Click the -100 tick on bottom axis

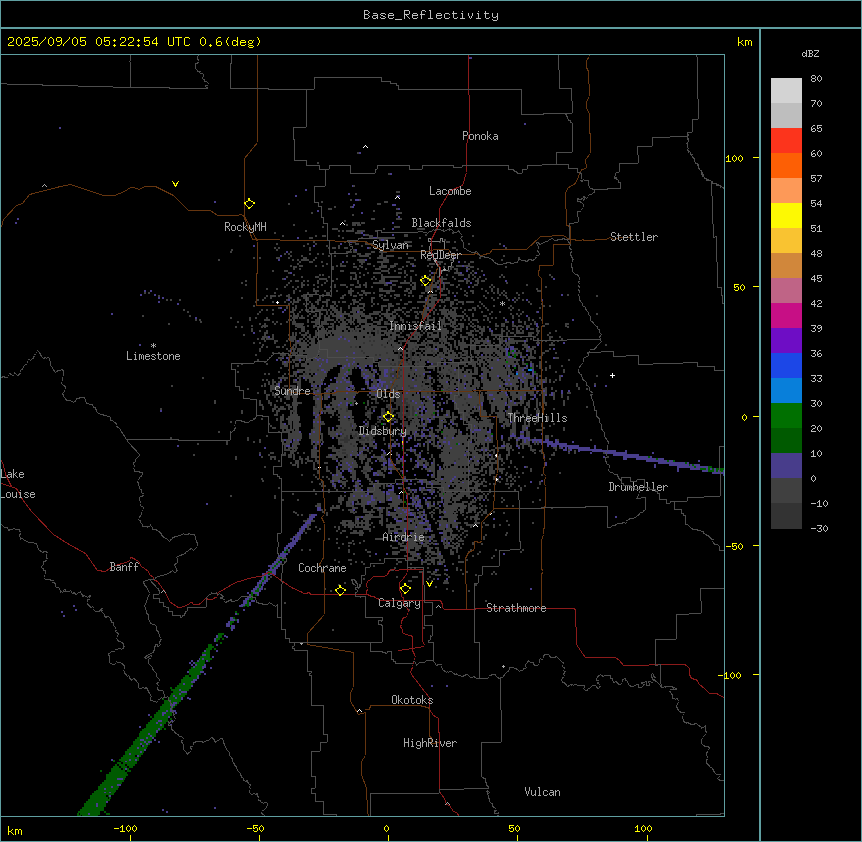click(x=125, y=828)
